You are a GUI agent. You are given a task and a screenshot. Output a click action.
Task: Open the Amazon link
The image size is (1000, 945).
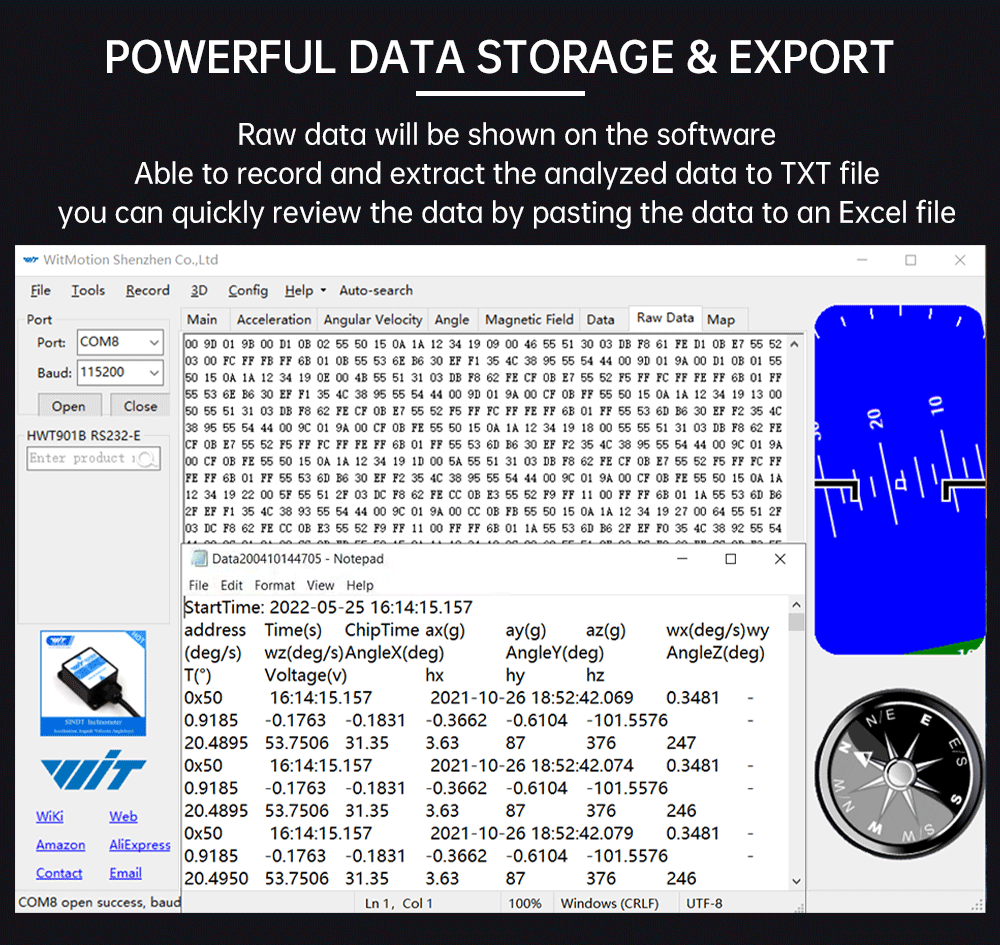(61, 845)
